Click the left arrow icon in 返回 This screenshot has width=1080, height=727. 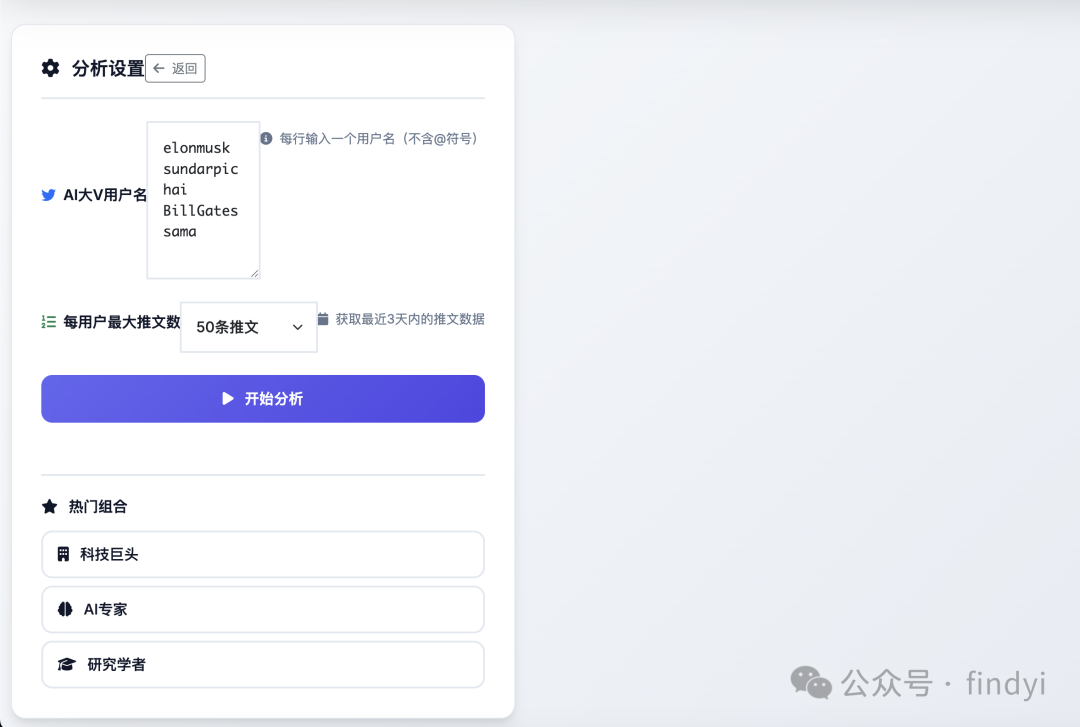point(159,68)
